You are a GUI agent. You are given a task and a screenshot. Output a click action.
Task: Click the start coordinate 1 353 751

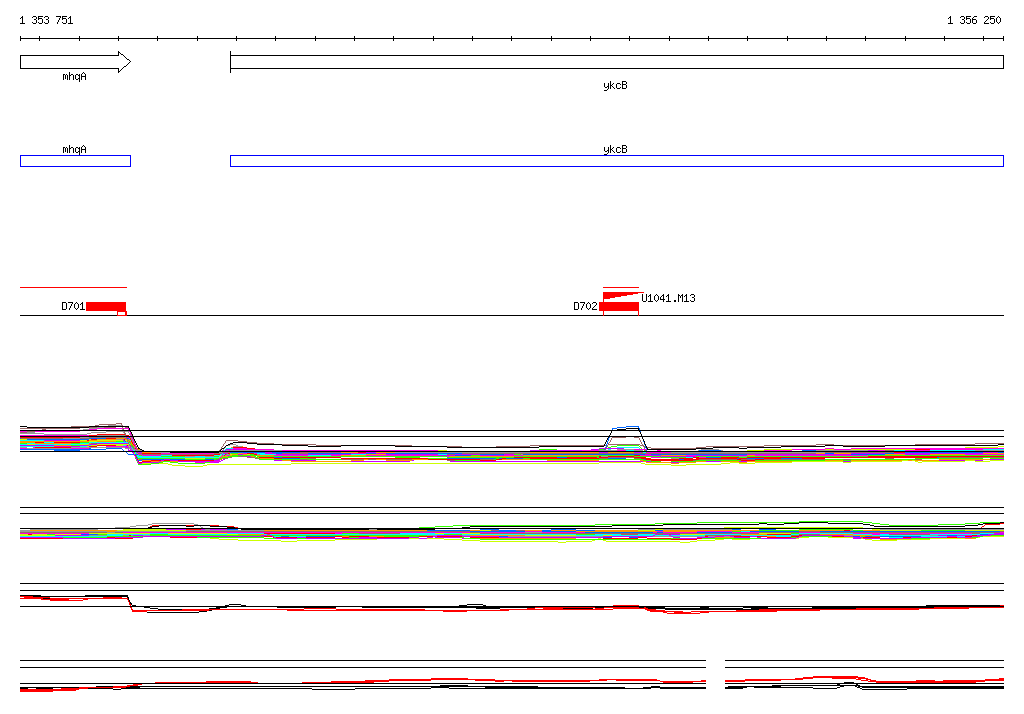point(46,20)
